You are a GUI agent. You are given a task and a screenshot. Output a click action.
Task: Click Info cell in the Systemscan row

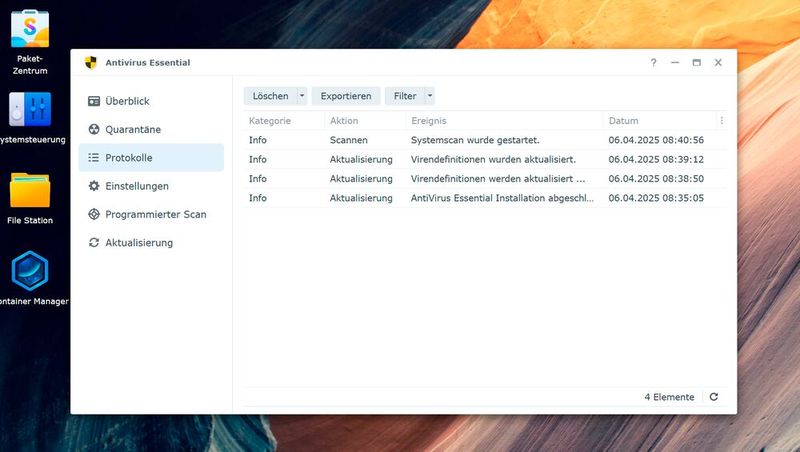[x=258, y=140]
